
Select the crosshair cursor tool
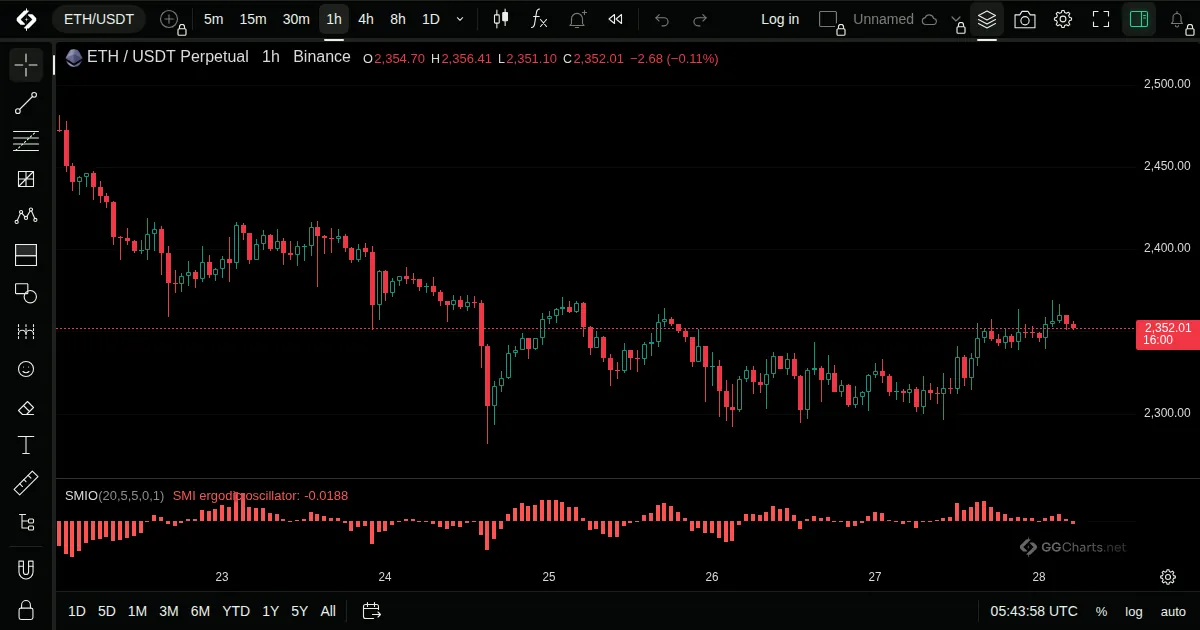(26, 65)
